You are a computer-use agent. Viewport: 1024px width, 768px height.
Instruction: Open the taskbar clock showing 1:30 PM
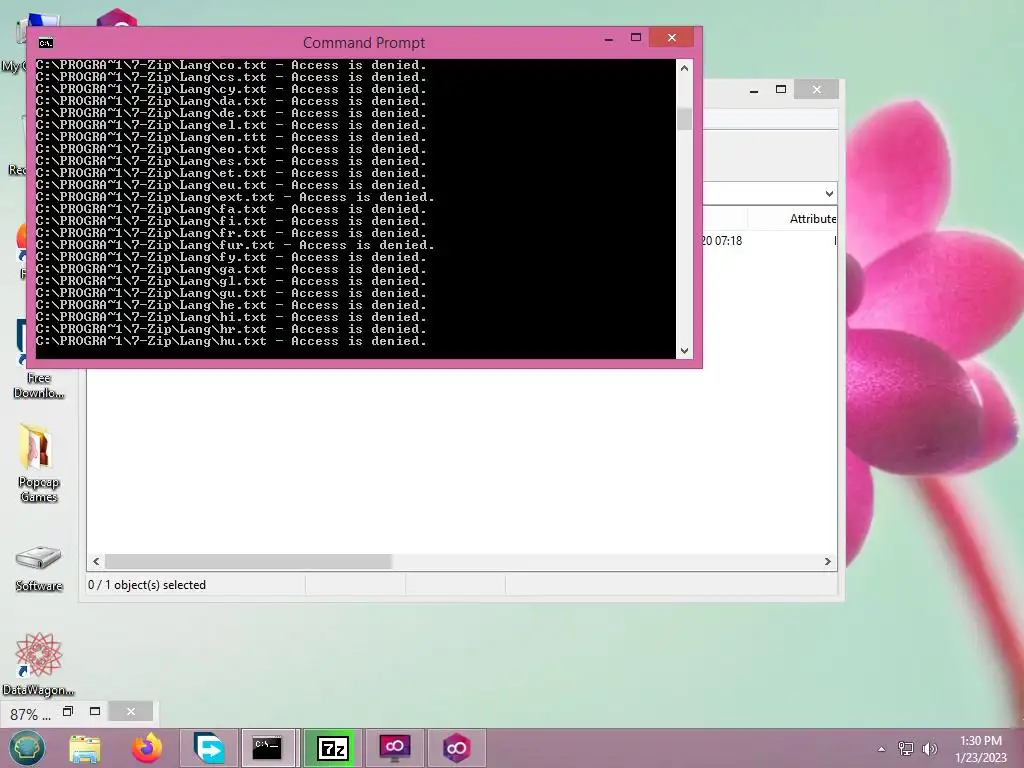[x=981, y=749]
